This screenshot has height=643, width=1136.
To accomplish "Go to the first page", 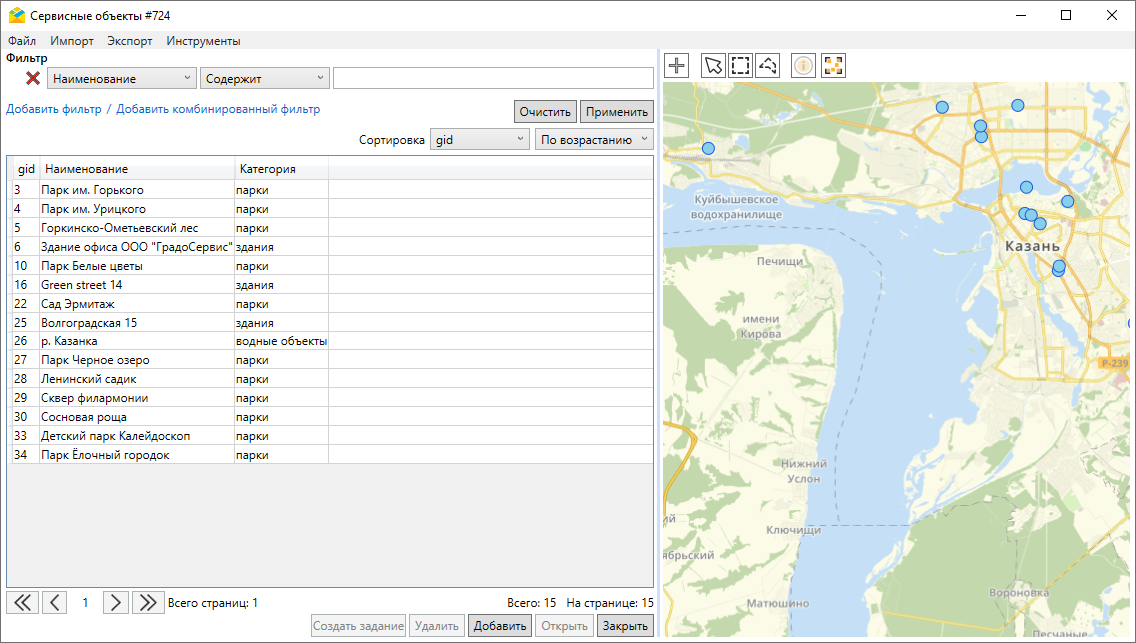I will pyautogui.click(x=22, y=602).
